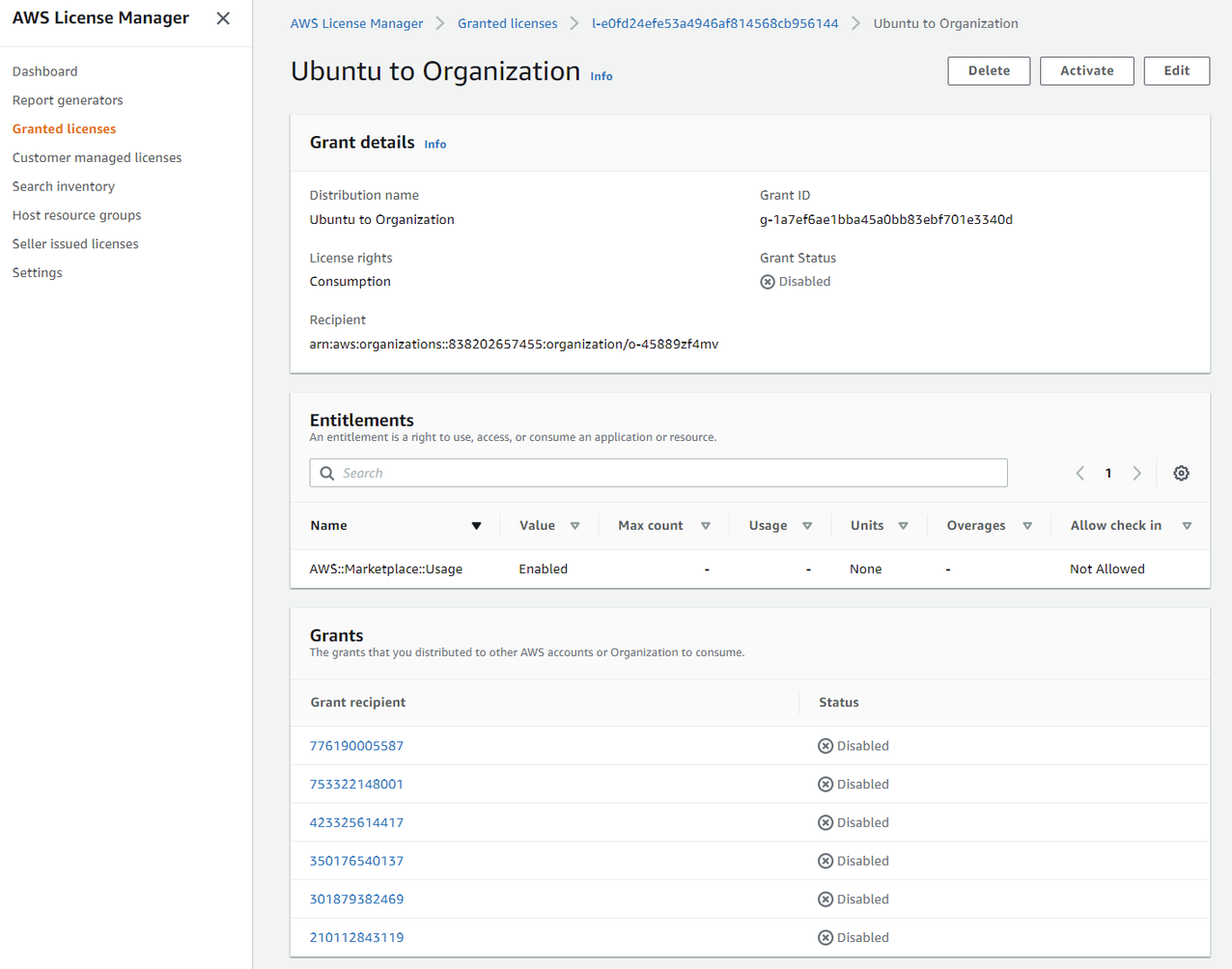Select Granted licenses in the sidebar
This screenshot has width=1232, height=969.
point(64,129)
